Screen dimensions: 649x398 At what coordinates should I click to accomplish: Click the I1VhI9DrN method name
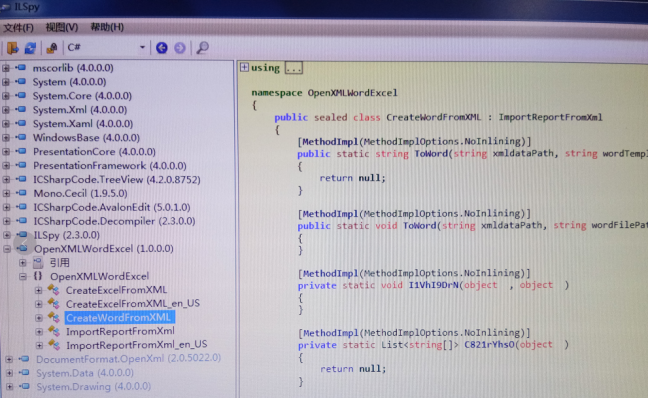[x=433, y=285]
